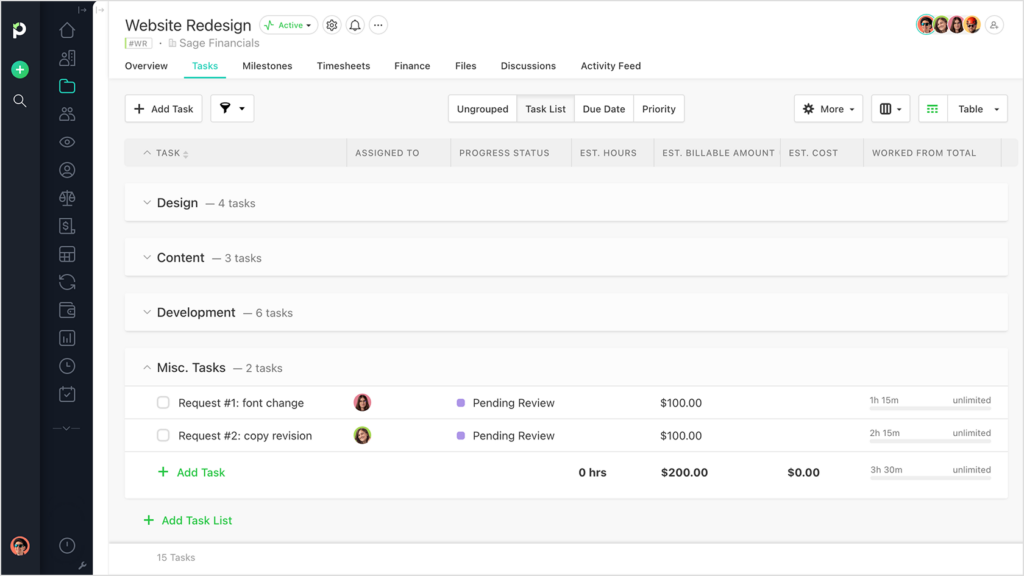Open Projects from the left sidebar folder icon
1024x576 pixels.
pos(66,86)
